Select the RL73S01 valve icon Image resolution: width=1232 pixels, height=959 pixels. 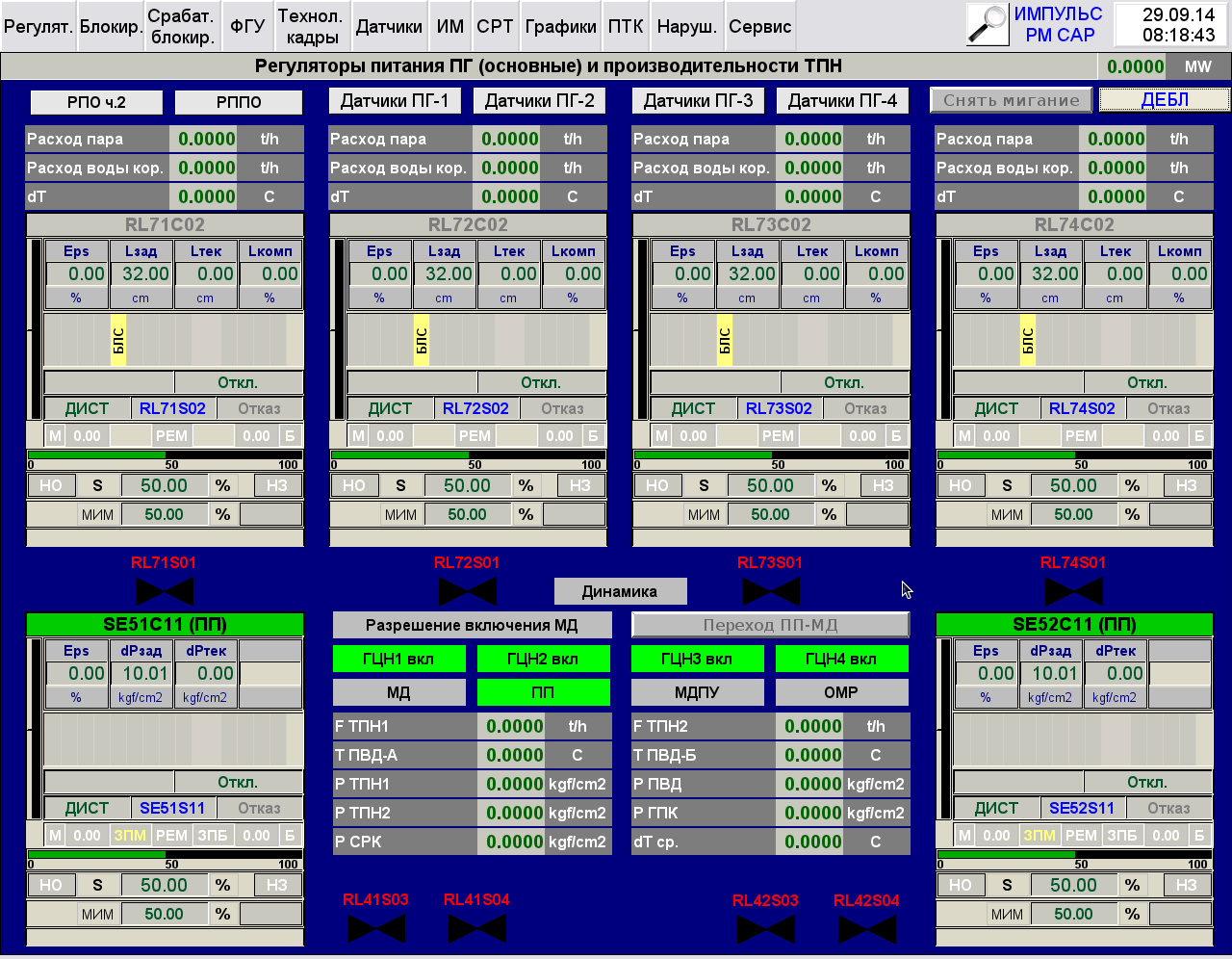tap(771, 591)
